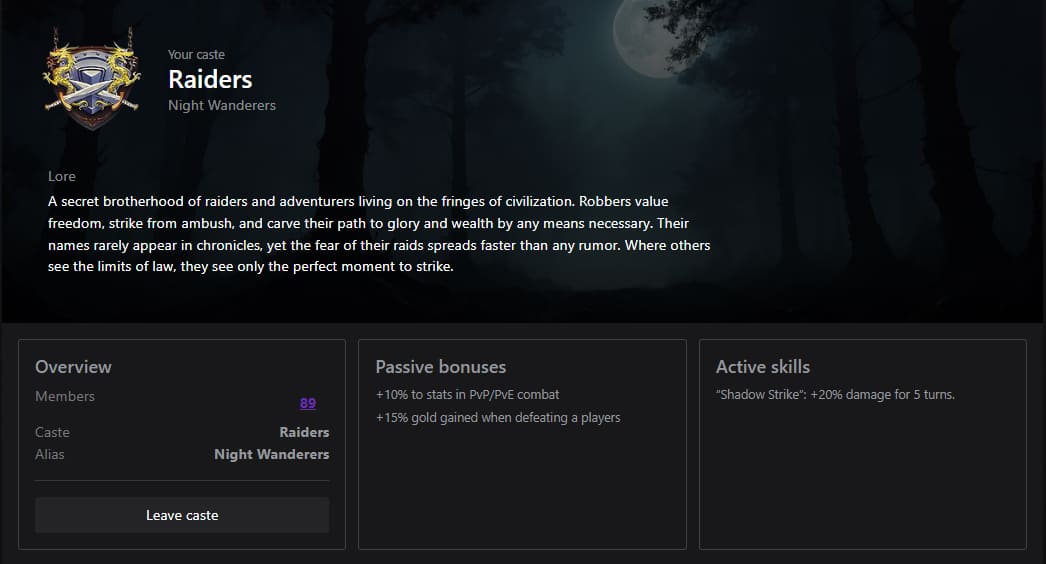The height and width of the screenshot is (564, 1046).
Task: Click the Active skills heading
Action: click(763, 367)
